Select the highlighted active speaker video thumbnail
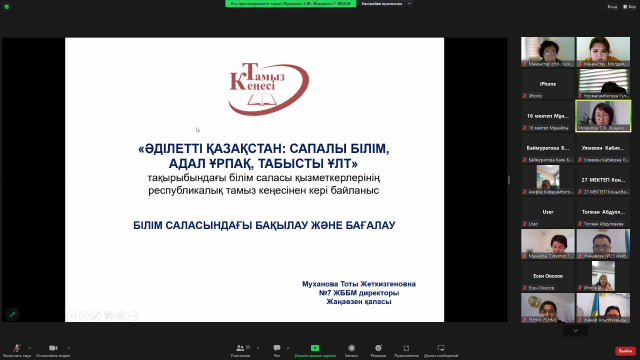The image size is (640, 360). click(x=603, y=116)
